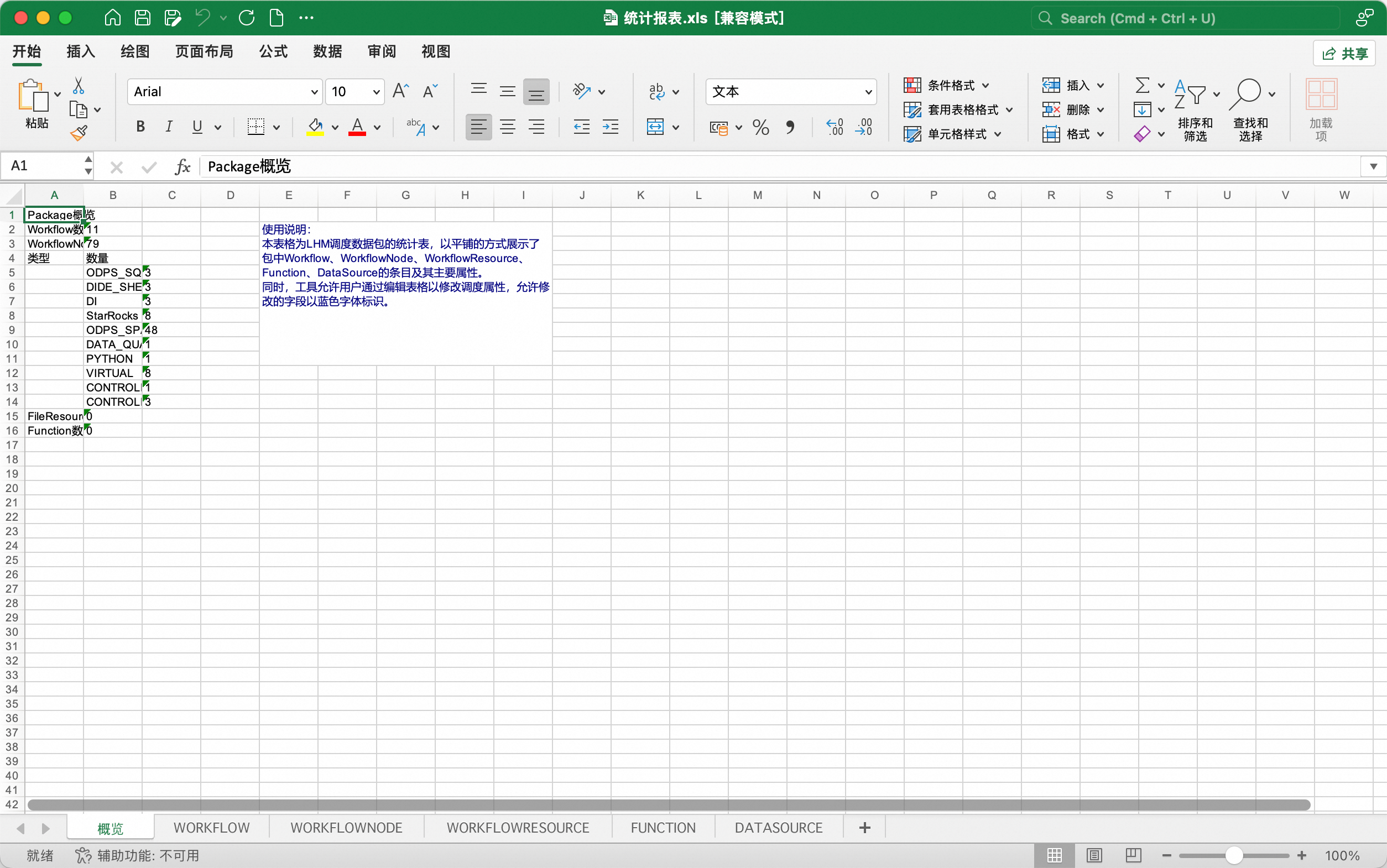Open the 插入 ribbon tab

pos(80,51)
